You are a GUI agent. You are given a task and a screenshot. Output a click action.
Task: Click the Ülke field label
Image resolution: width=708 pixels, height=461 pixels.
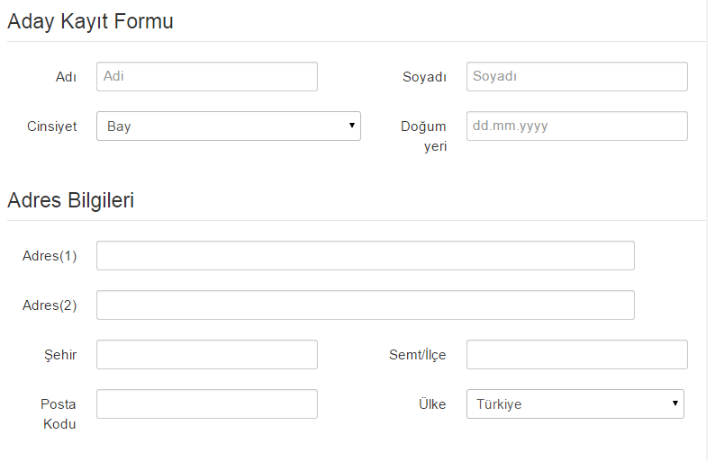(x=431, y=404)
